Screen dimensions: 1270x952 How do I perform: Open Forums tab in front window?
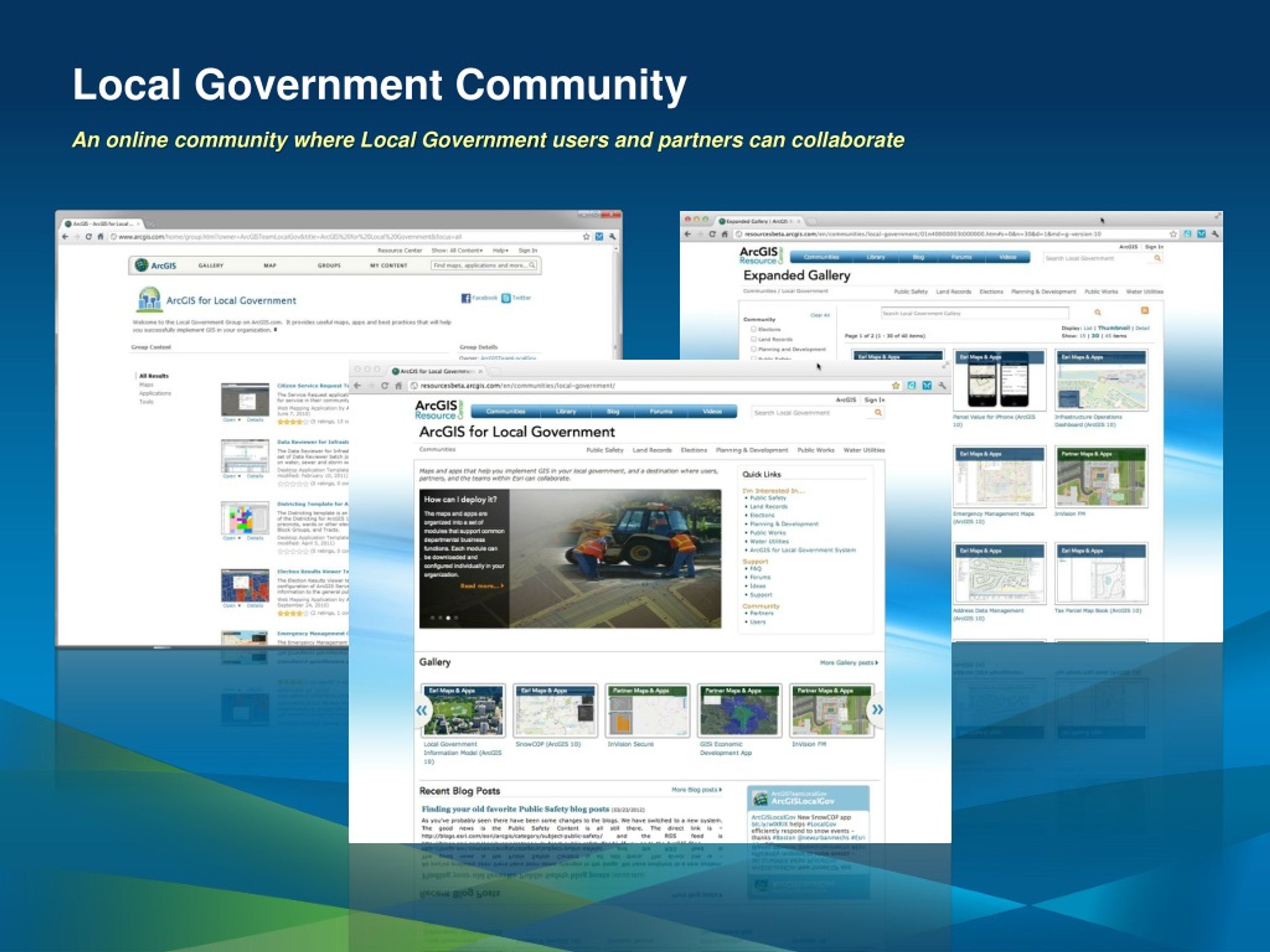click(661, 412)
